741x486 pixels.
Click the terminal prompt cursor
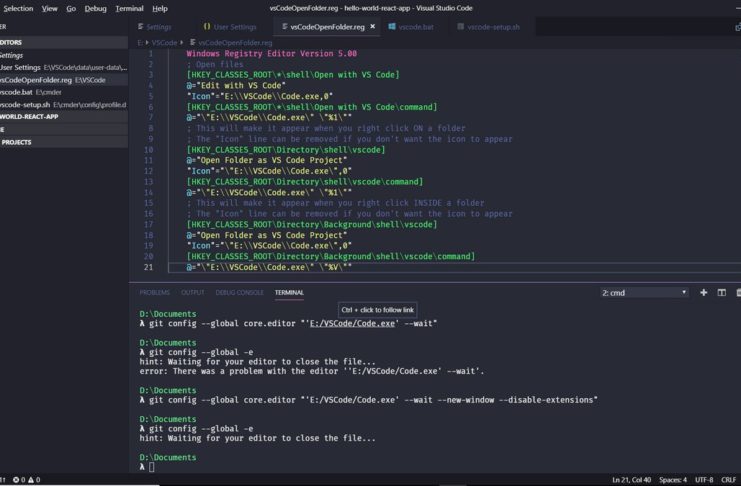click(x=152, y=467)
